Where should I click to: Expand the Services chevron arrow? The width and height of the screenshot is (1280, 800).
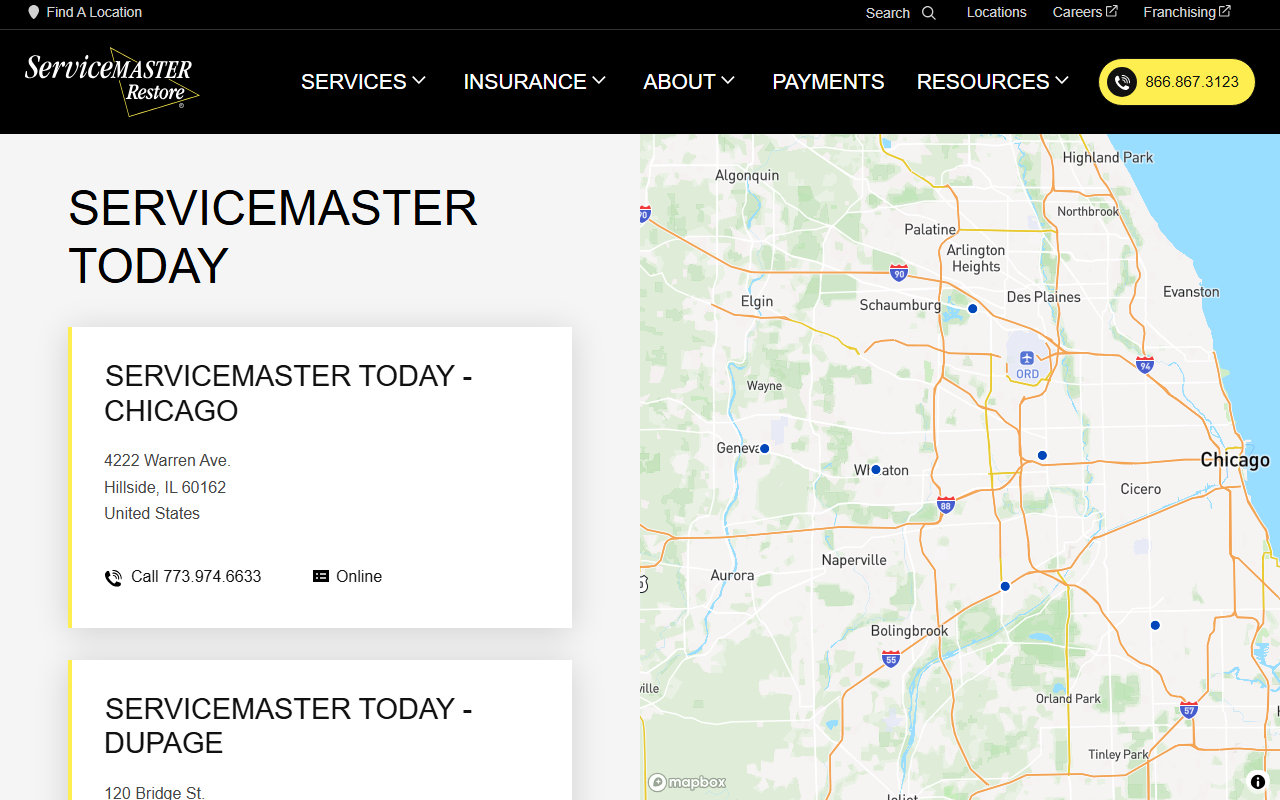[x=419, y=80]
